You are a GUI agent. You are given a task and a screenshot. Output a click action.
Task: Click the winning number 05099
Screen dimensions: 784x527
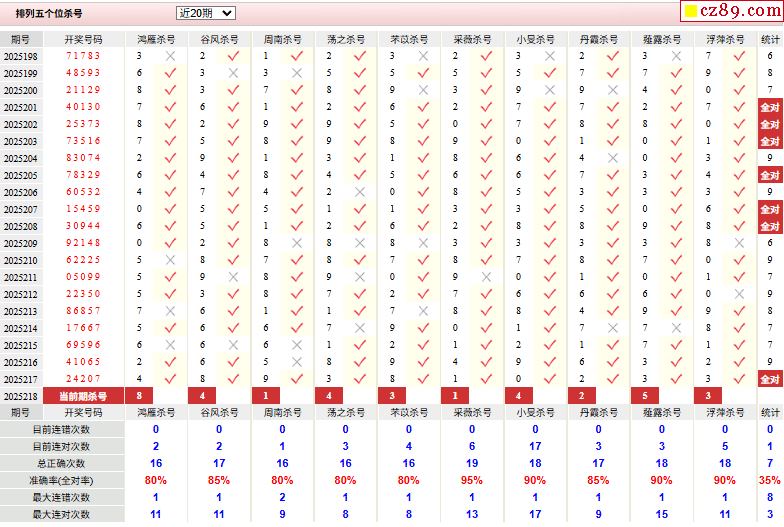(84, 277)
